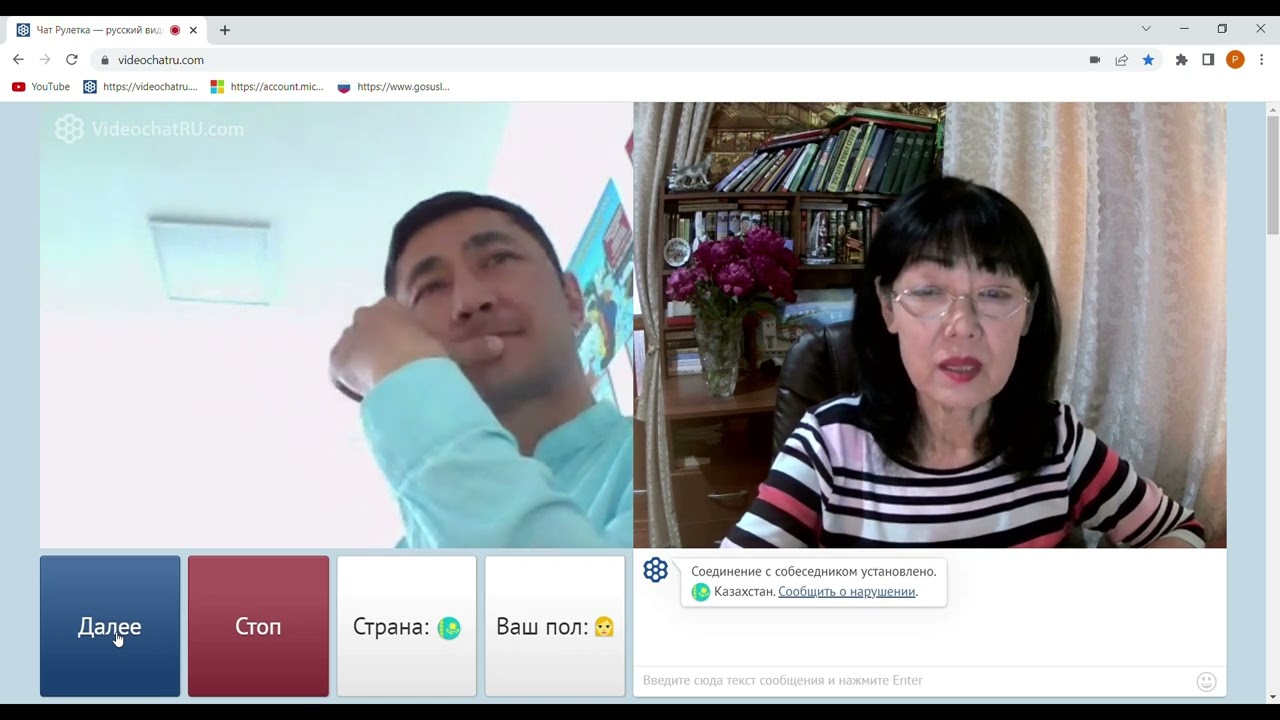Image resolution: width=1280 pixels, height=720 pixels.
Task: Click Сообщить о нарушении link
Action: click(x=847, y=591)
